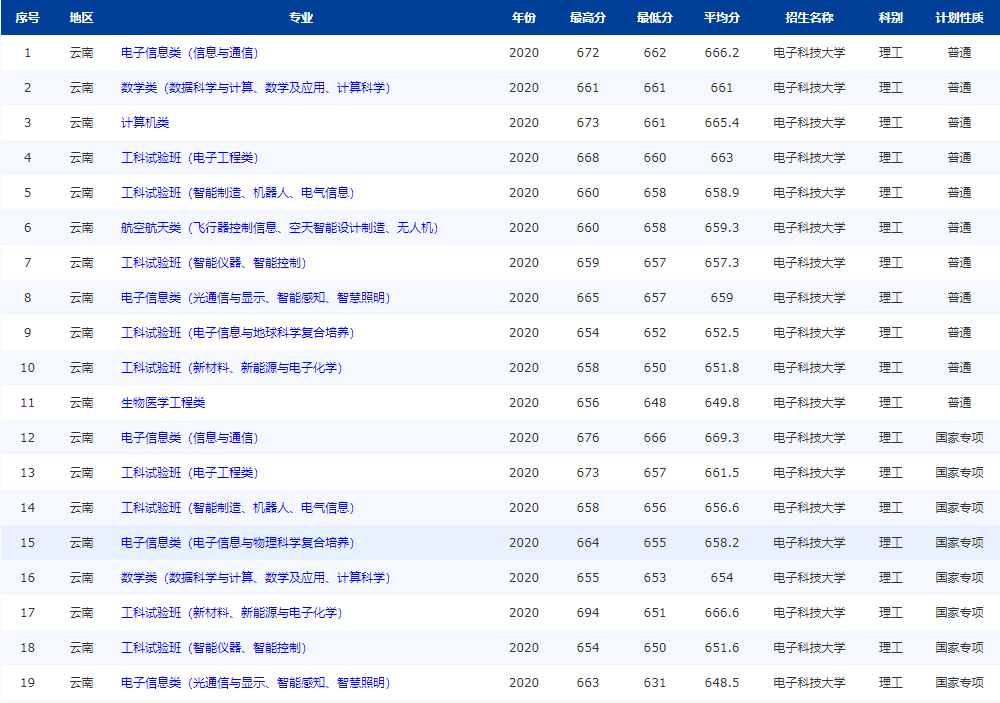The height and width of the screenshot is (703, 1000).
Task: Select the average score 658.2 cell
Action: point(722,543)
